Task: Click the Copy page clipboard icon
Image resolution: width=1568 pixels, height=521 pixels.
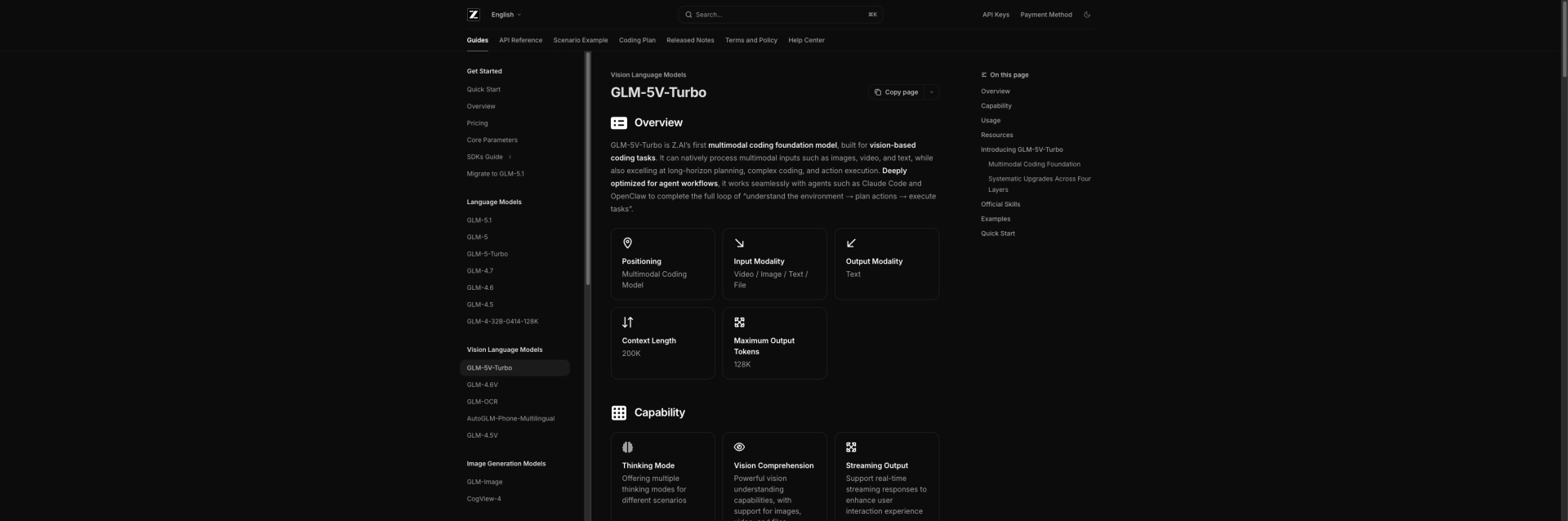Action: click(x=878, y=92)
